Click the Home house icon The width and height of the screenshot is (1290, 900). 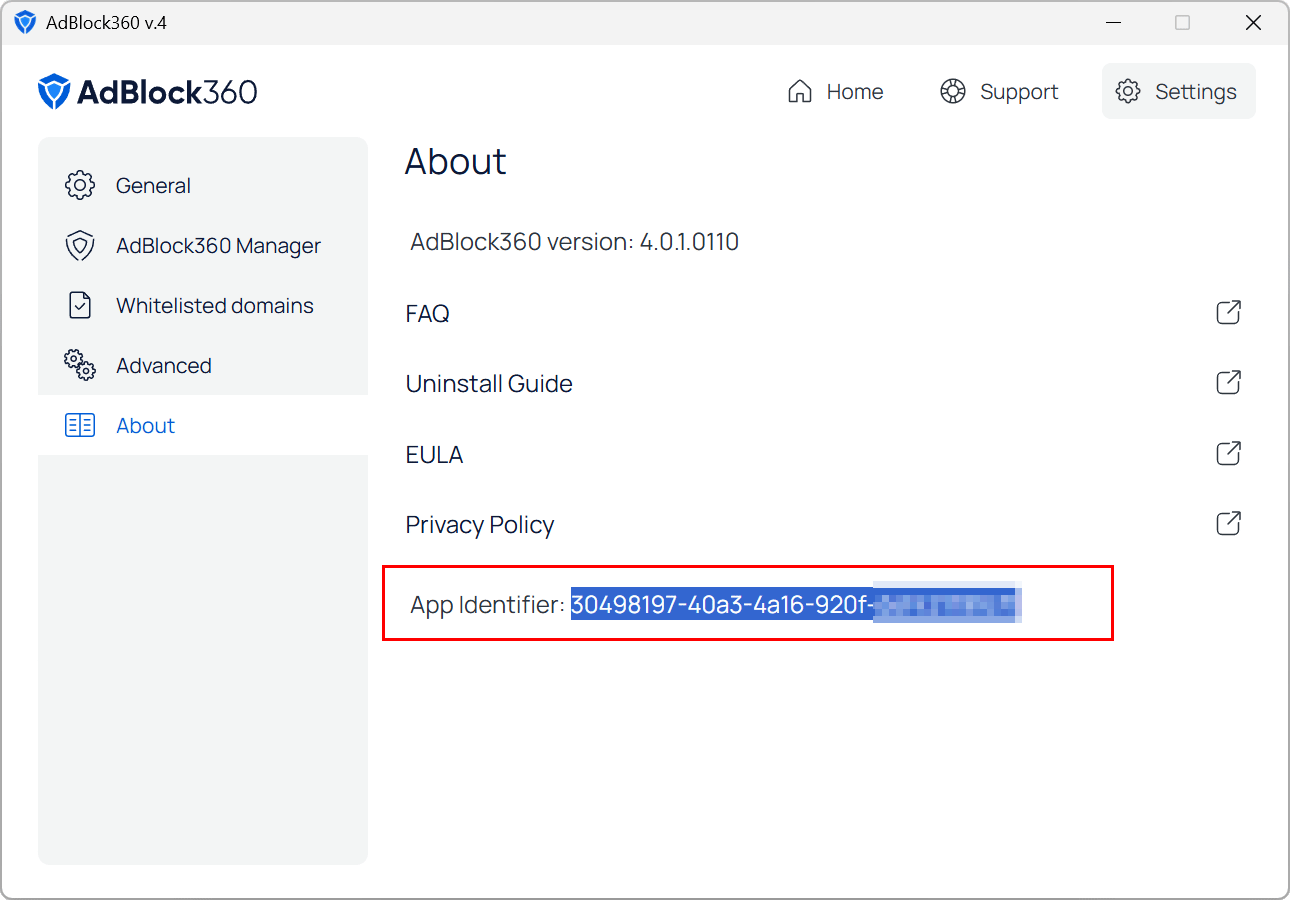click(800, 91)
